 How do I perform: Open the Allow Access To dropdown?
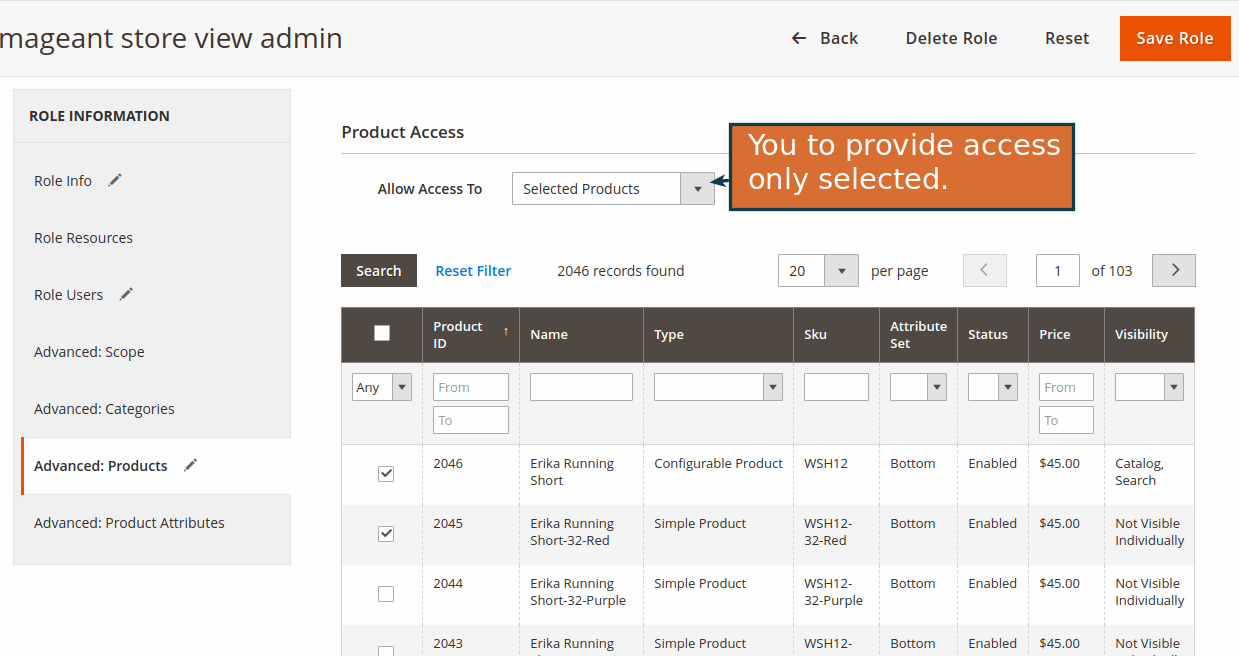pyautogui.click(x=697, y=188)
